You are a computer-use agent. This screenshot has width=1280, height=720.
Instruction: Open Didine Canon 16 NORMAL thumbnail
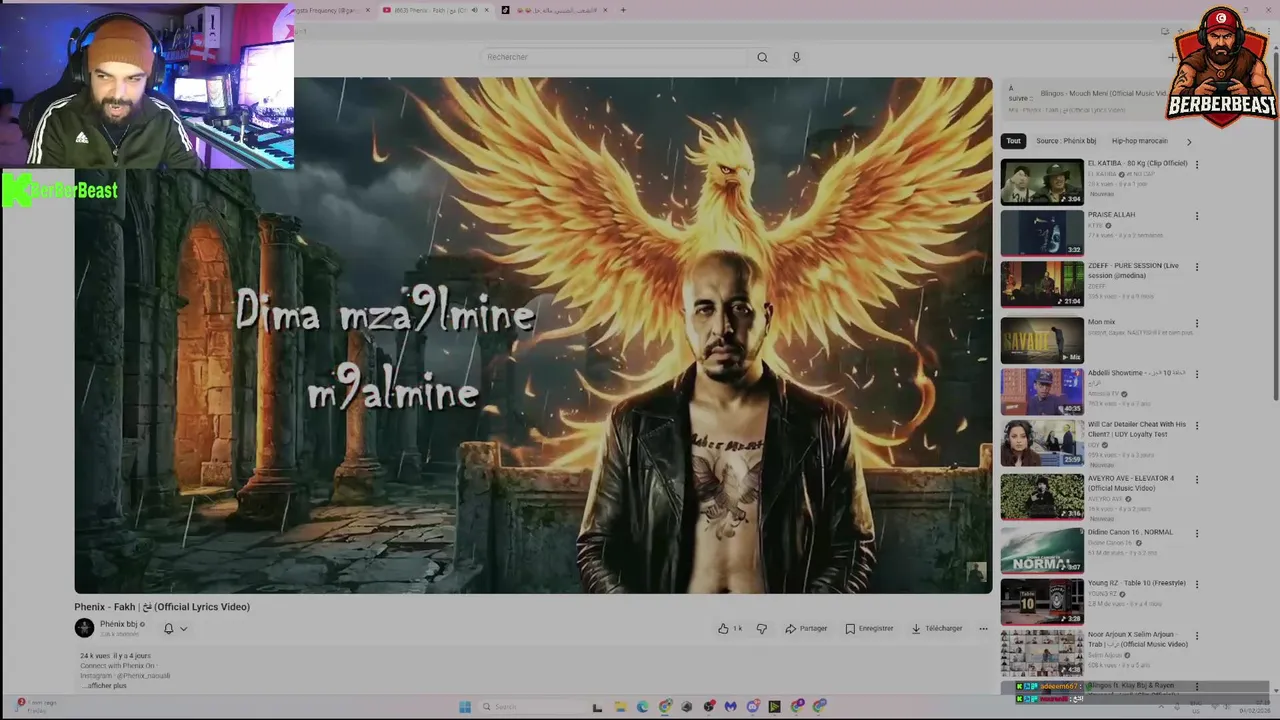tap(1042, 550)
